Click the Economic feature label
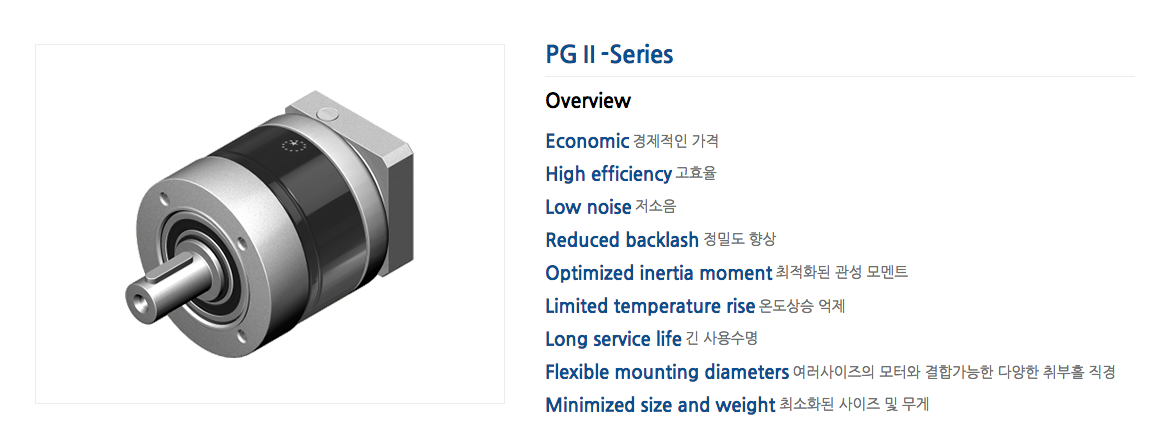Screen dimensions: 1156x434 click(587, 141)
